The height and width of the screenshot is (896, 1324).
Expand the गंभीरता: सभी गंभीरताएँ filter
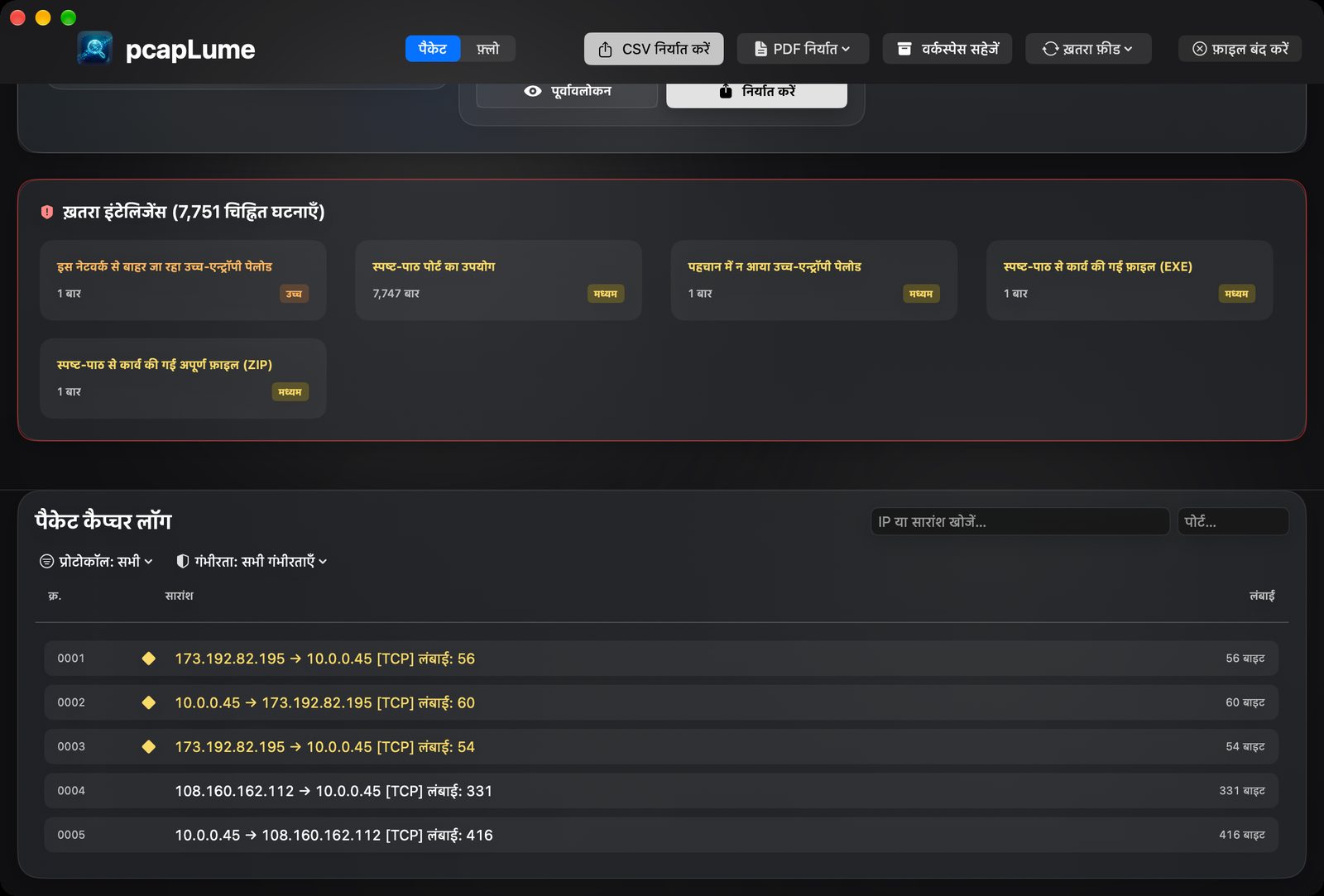pyautogui.click(x=252, y=562)
